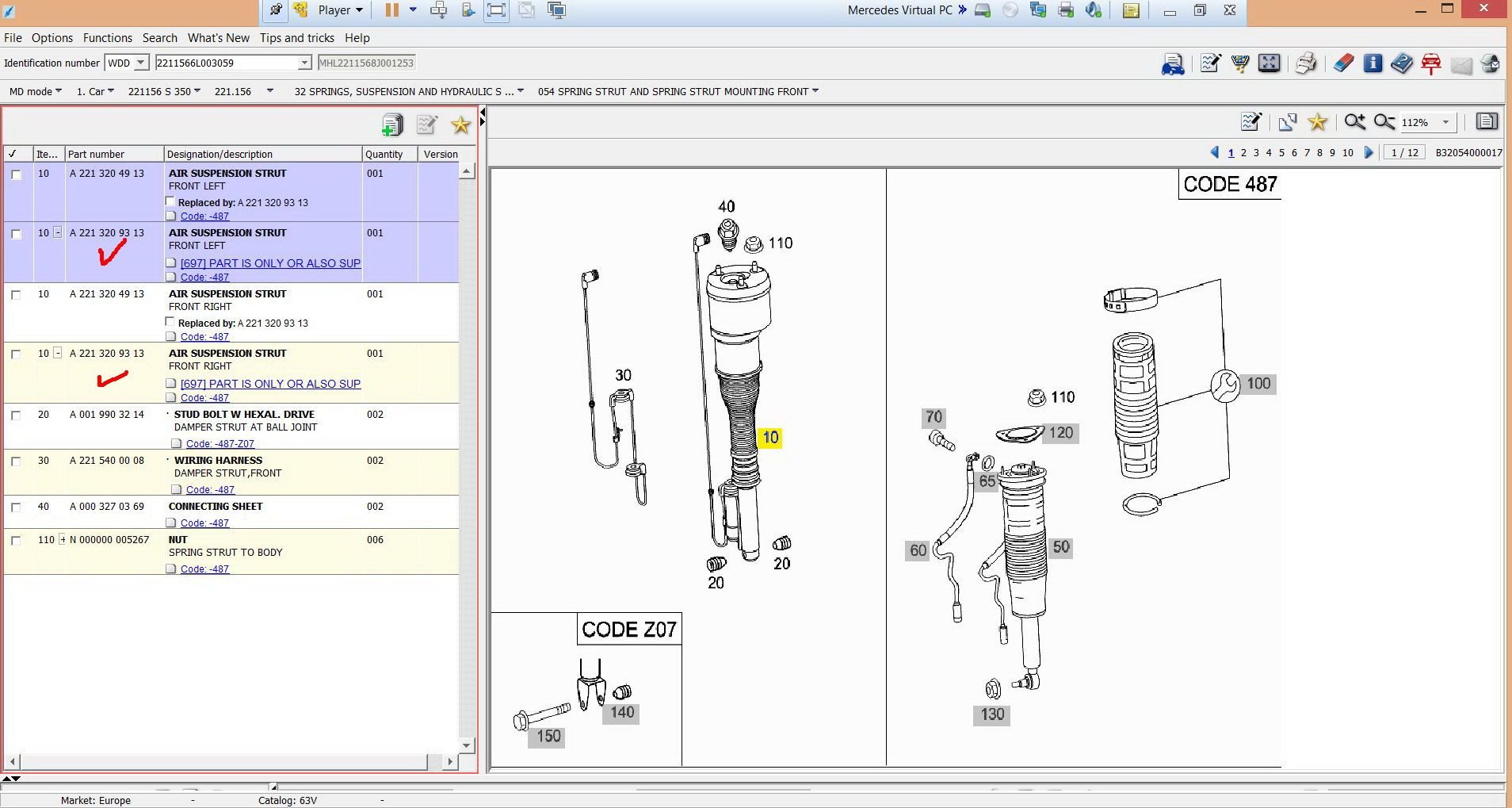Check the A 221 320 49 13 FRONT RIGHT row

(16, 295)
